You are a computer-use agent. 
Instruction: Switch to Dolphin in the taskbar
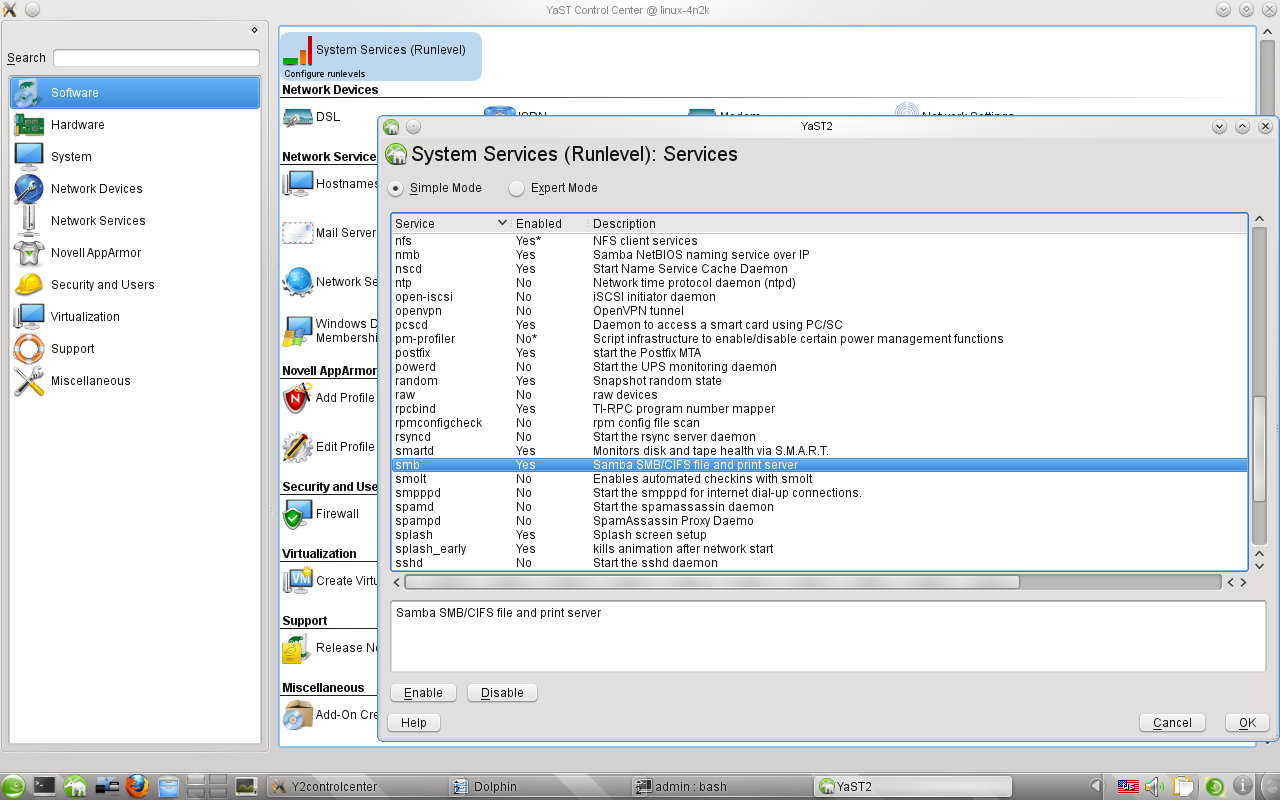[x=538, y=787]
